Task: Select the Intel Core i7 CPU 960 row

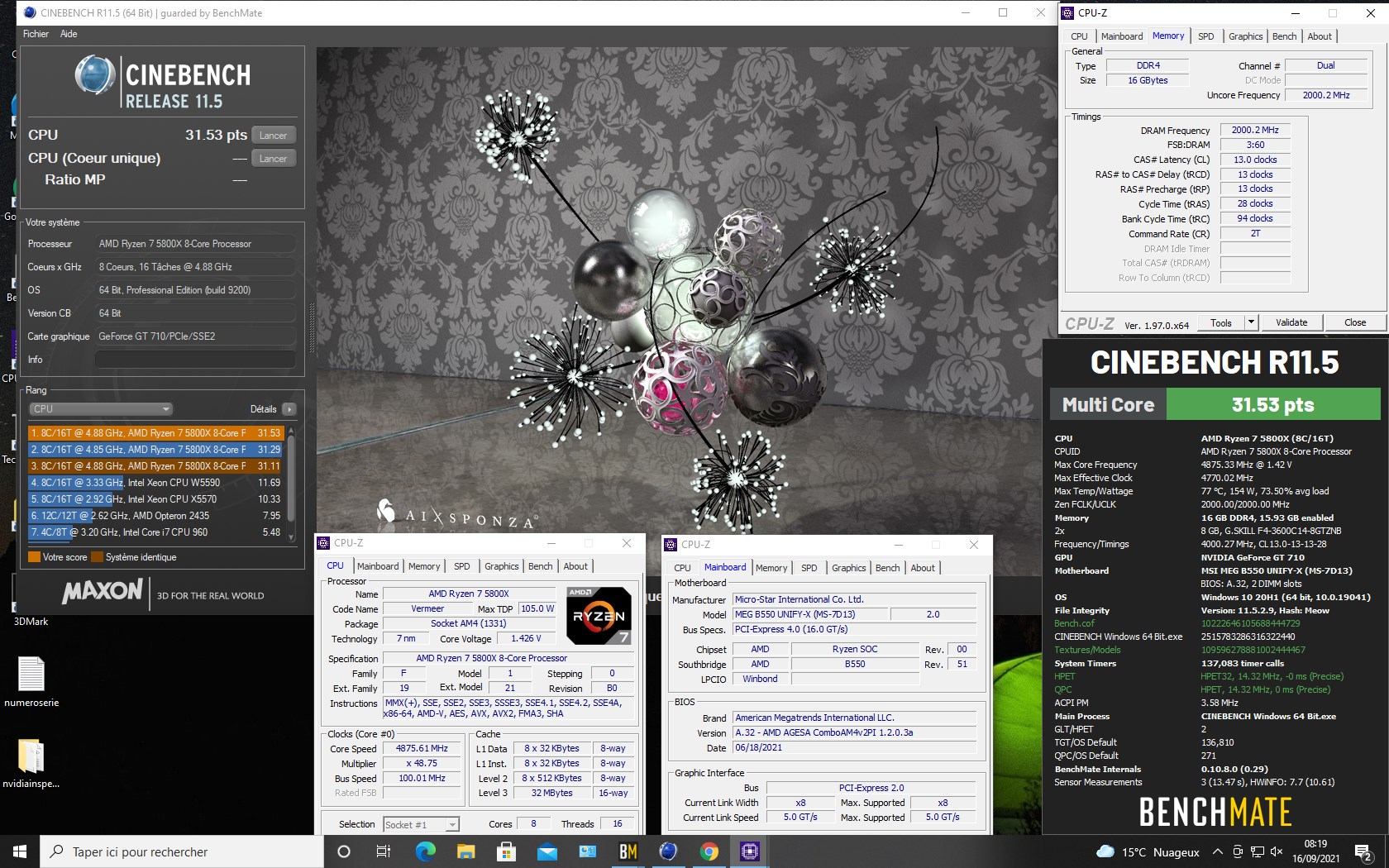Action: point(155,532)
